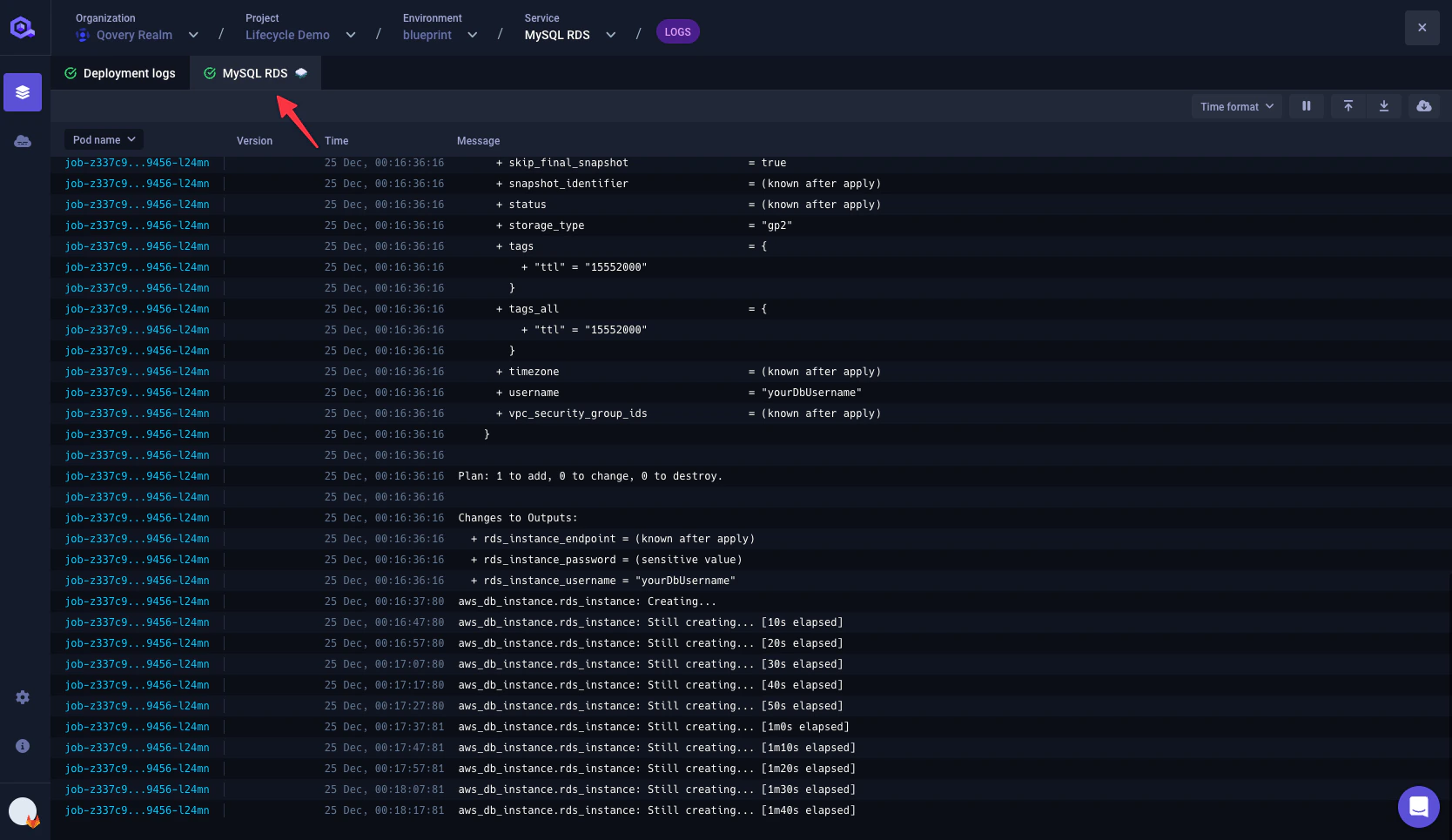The width and height of the screenshot is (1452, 840).
Task: Click the LOGS badge in the breadcrumb
Action: point(677,31)
